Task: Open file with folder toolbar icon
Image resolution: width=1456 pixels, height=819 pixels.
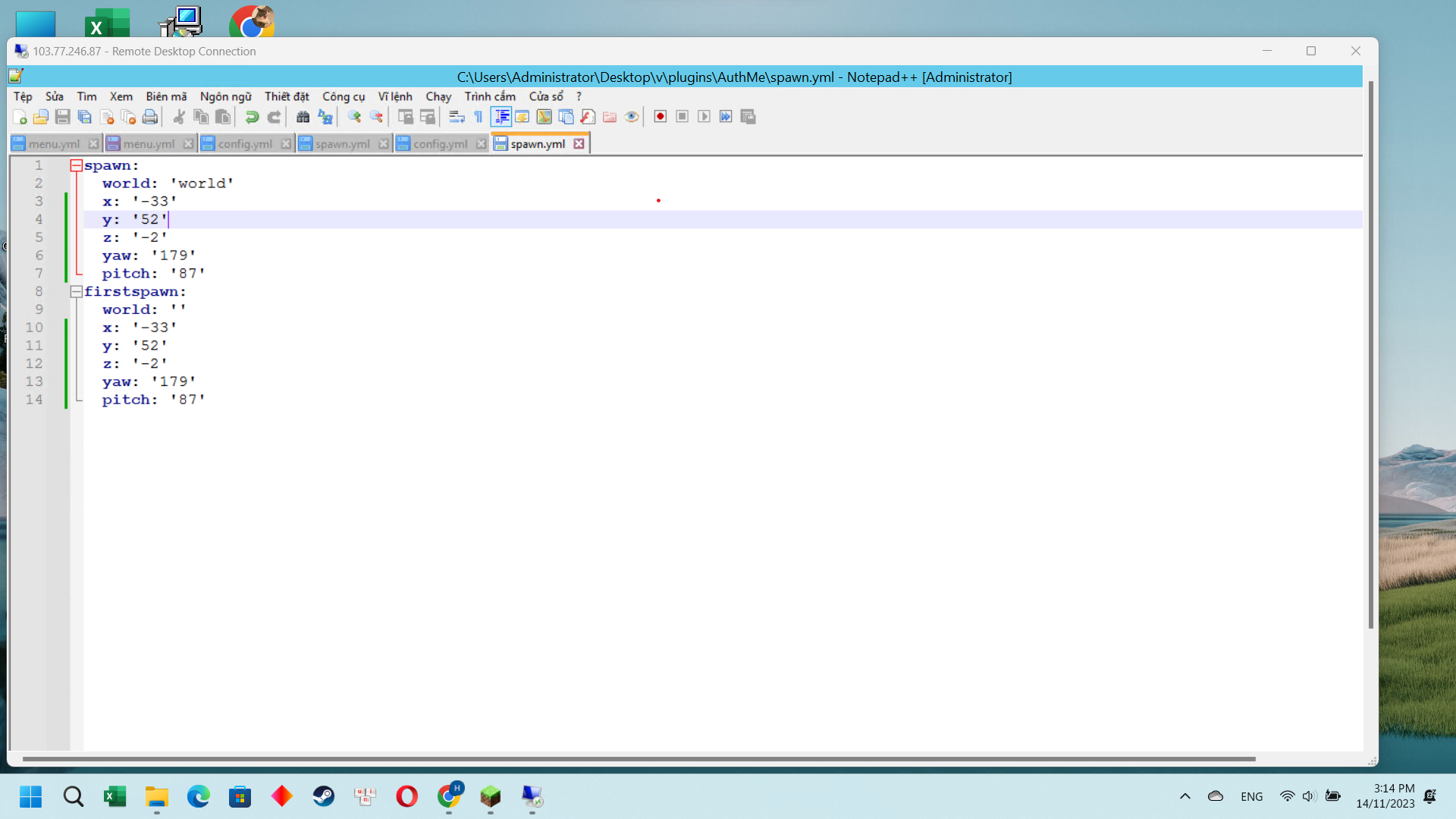Action: tap(41, 117)
